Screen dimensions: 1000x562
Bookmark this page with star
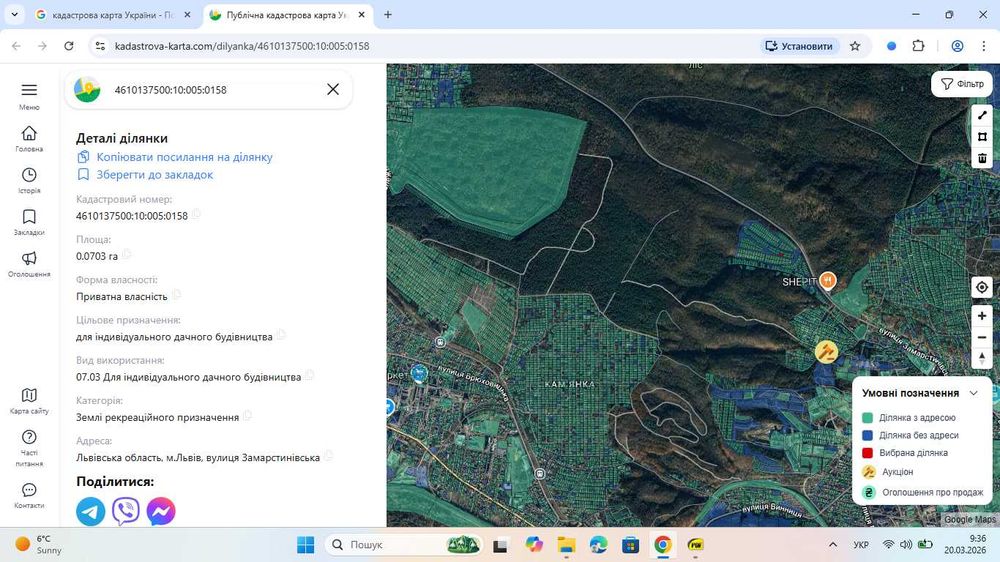(x=855, y=46)
